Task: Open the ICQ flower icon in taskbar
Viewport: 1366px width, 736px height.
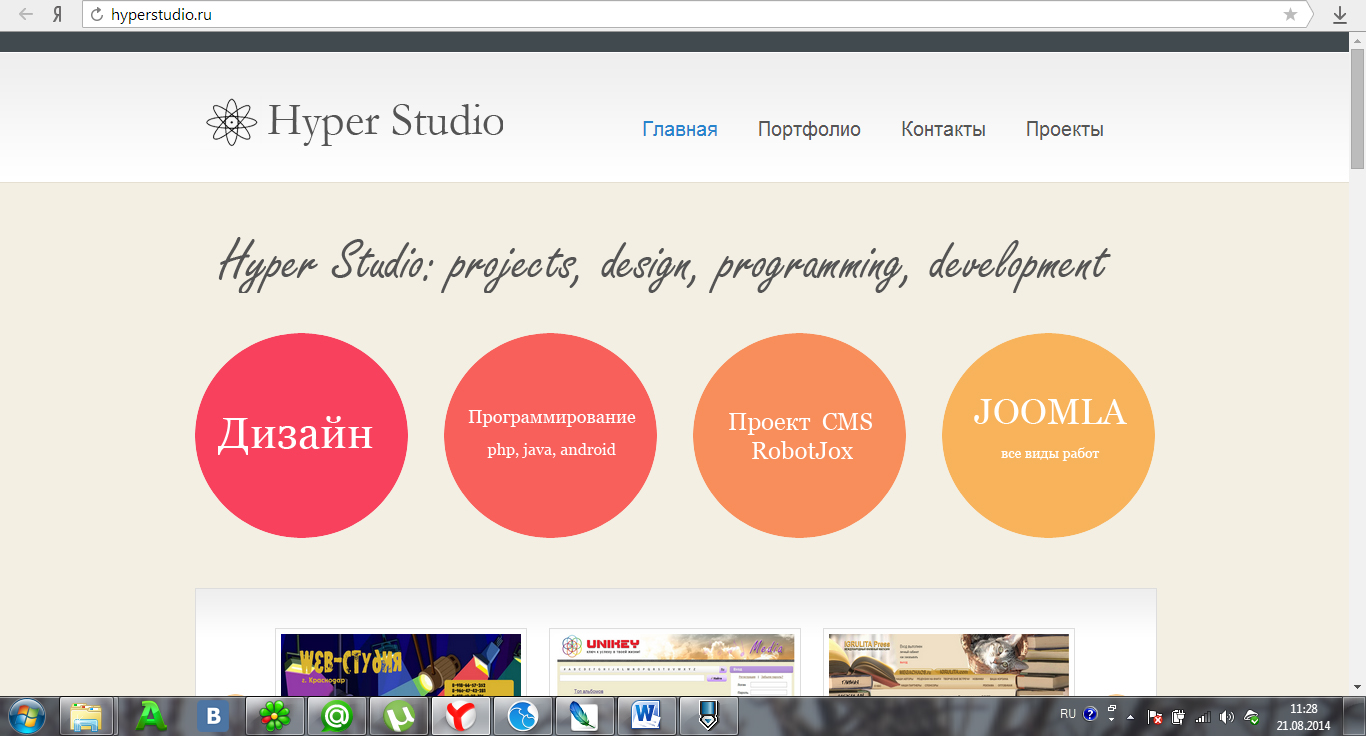Action: 275,716
